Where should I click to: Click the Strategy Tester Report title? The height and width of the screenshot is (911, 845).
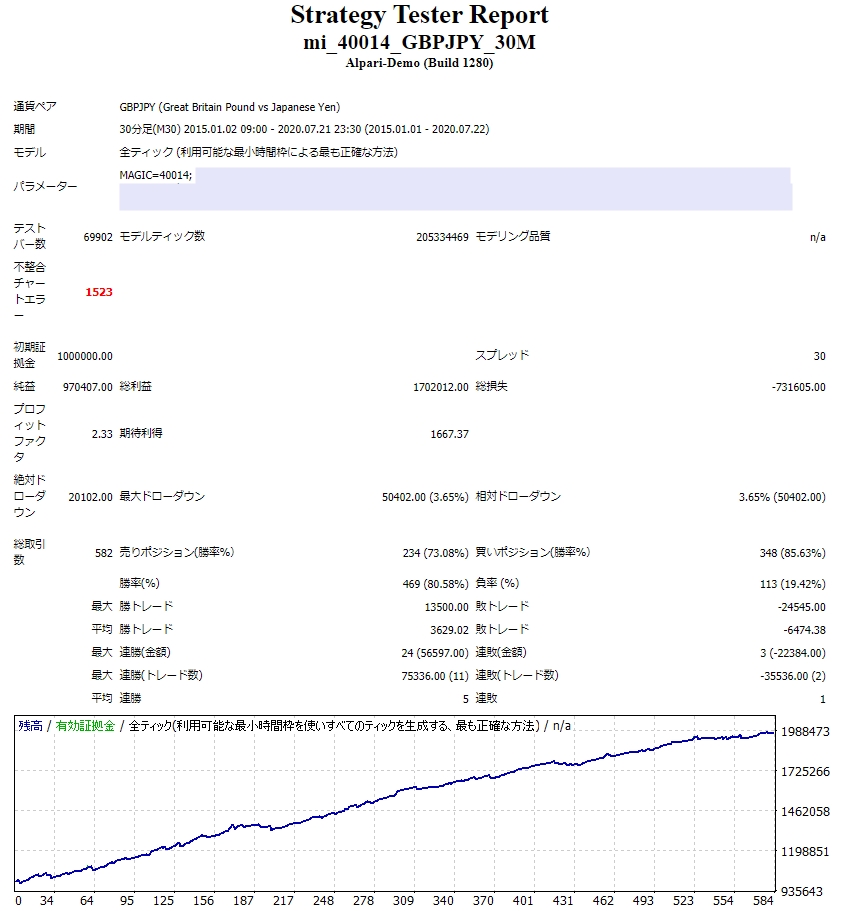(419, 16)
